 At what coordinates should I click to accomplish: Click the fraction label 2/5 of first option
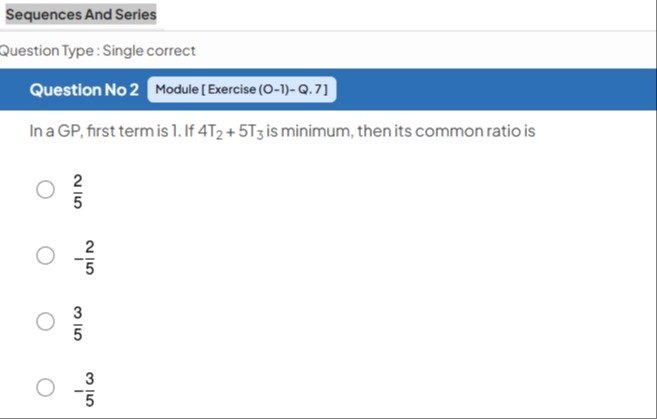point(78,191)
